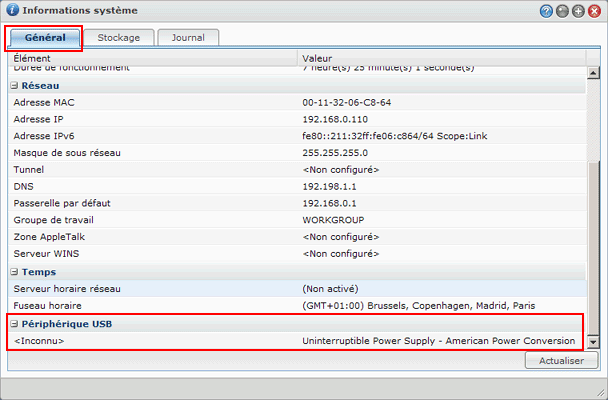Click the WORKGROUP value
This screenshot has width=608, height=400.
[x=333, y=220]
